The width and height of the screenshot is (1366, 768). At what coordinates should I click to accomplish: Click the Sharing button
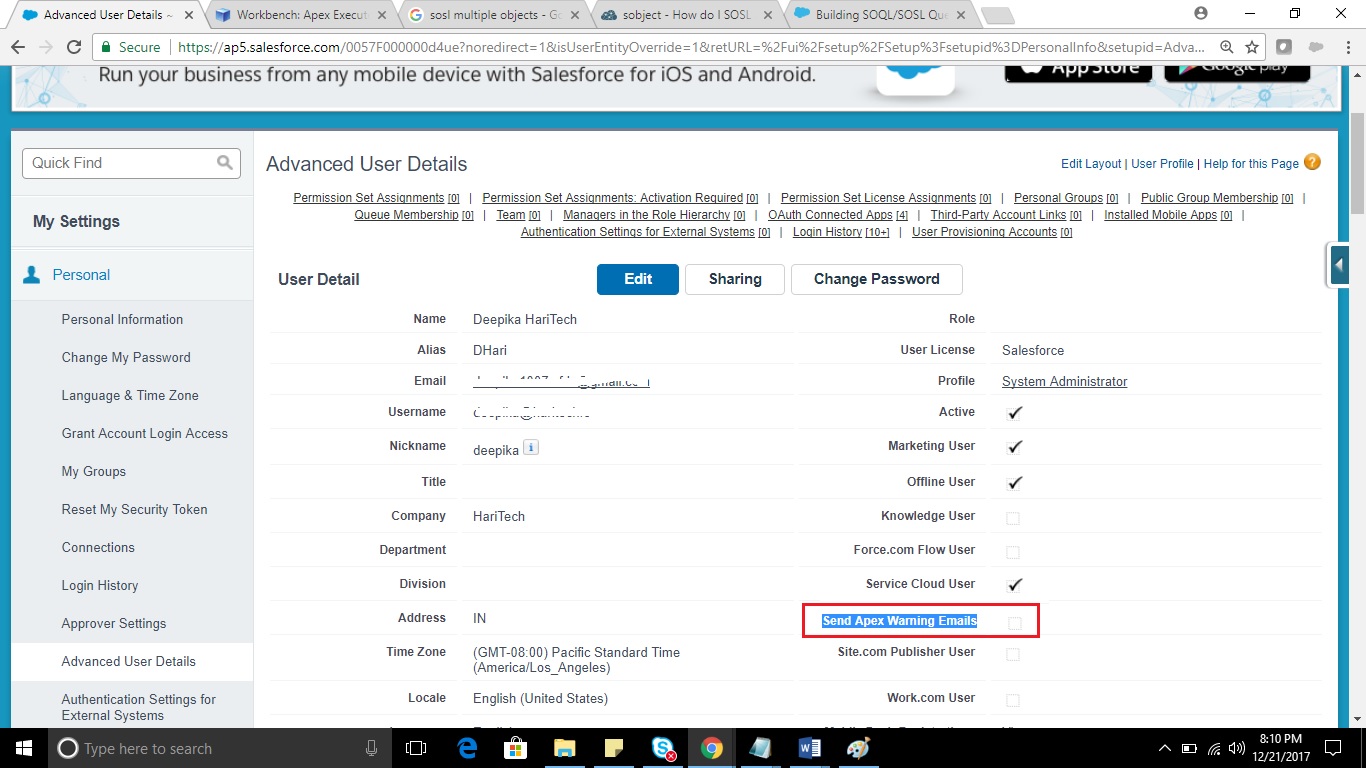[x=735, y=279]
